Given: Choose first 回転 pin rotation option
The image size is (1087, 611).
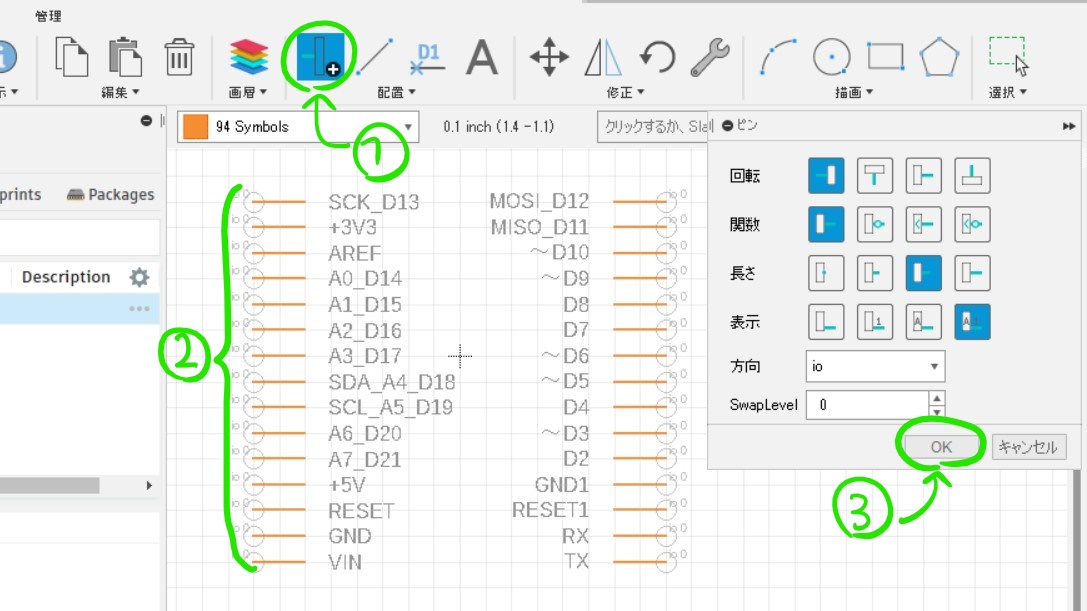Looking at the screenshot, I should tap(826, 175).
